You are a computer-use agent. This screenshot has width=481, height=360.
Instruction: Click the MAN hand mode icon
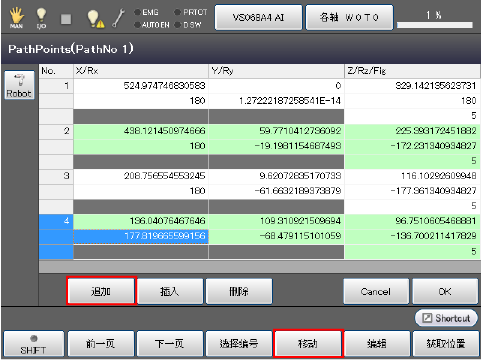click(16, 17)
